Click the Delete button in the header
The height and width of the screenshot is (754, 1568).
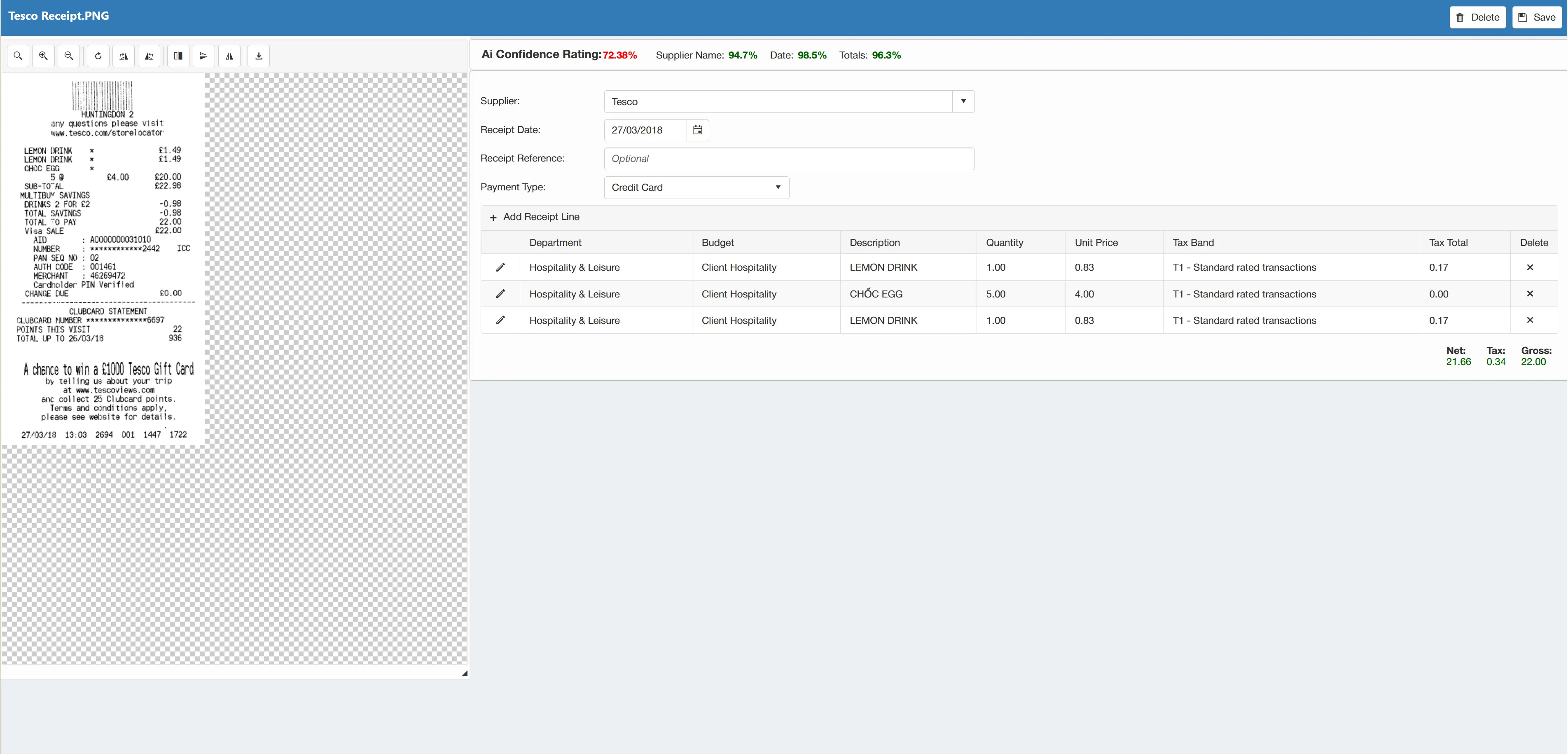(1477, 18)
